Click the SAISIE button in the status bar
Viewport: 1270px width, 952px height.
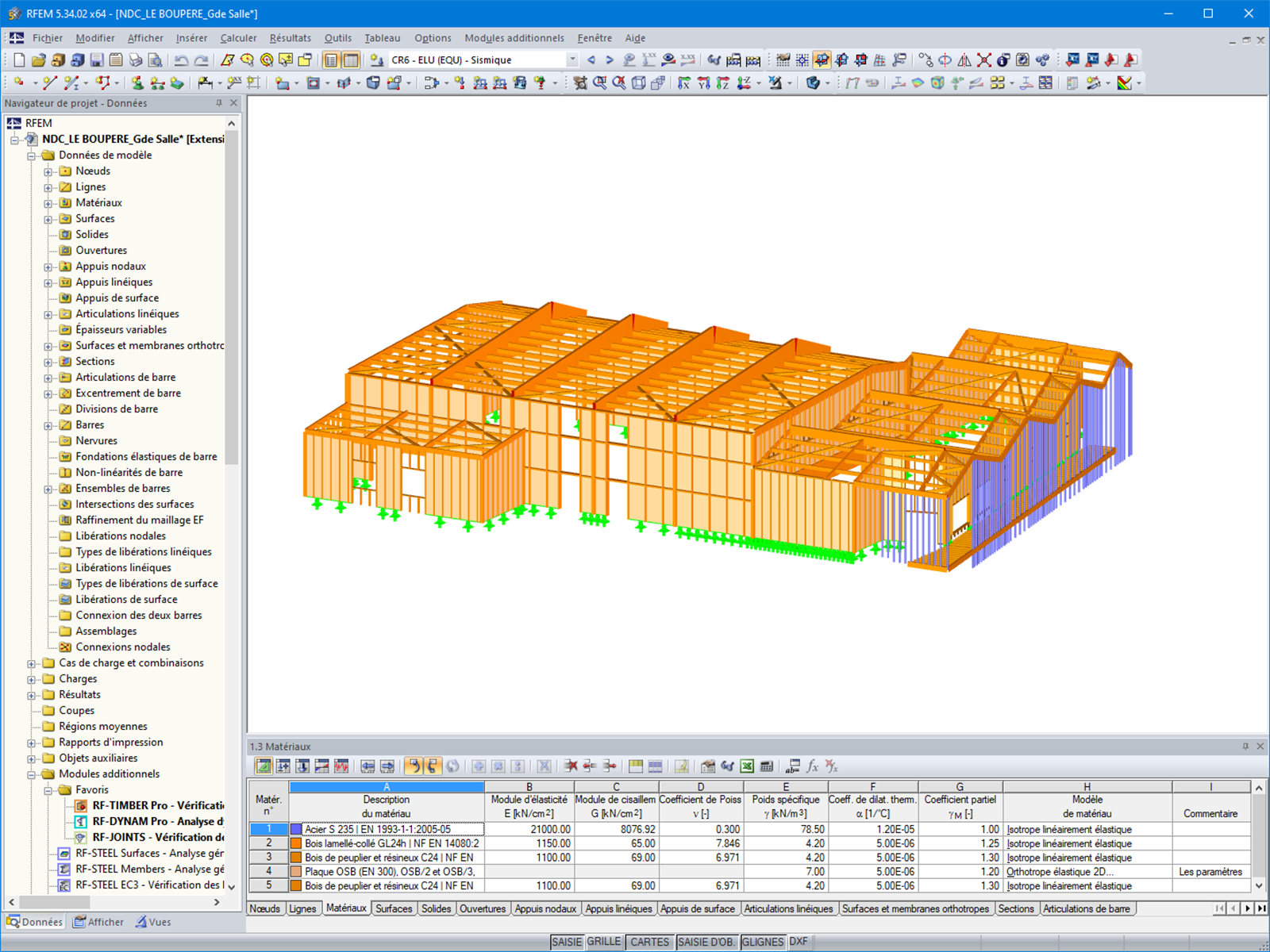tap(566, 942)
